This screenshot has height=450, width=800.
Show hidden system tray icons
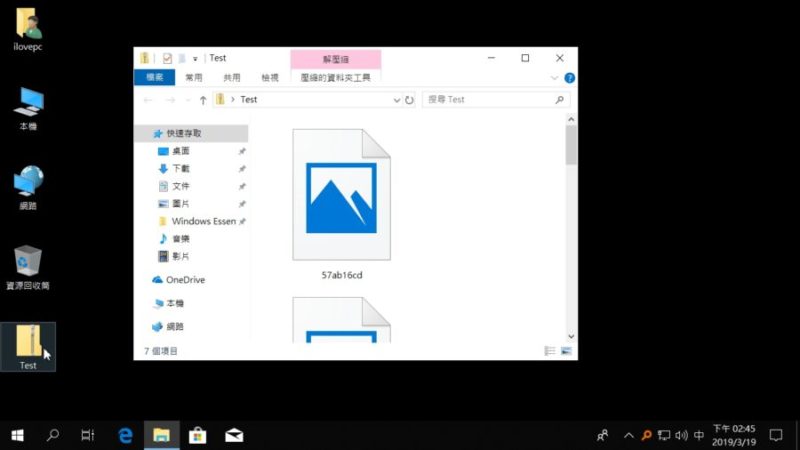click(x=629, y=435)
